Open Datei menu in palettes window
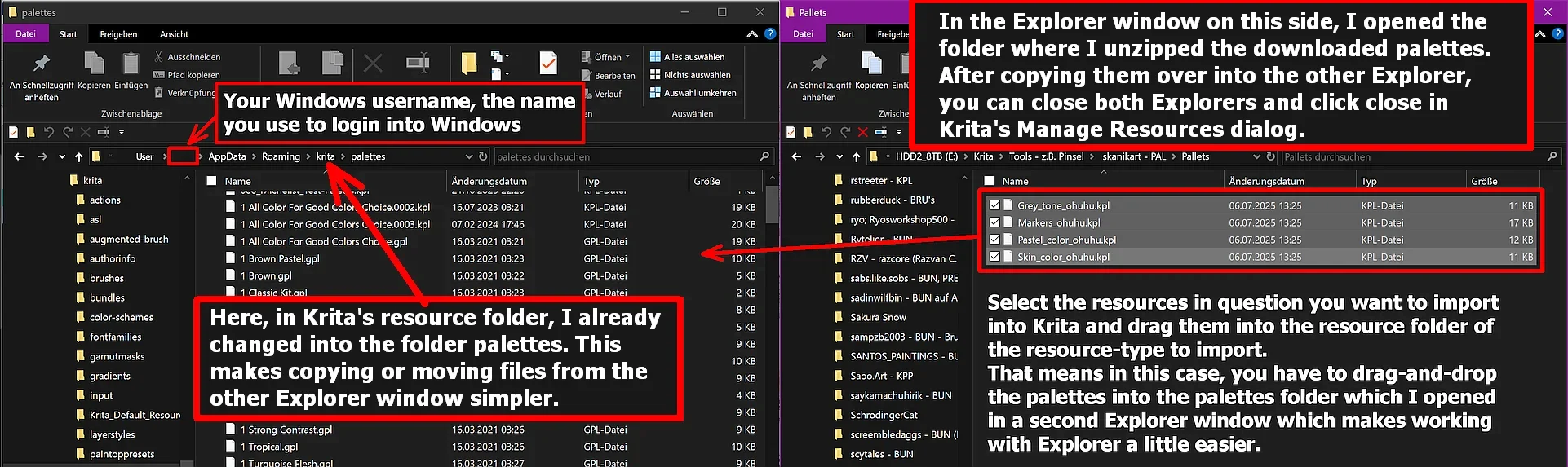The image size is (1568, 467). point(25,34)
